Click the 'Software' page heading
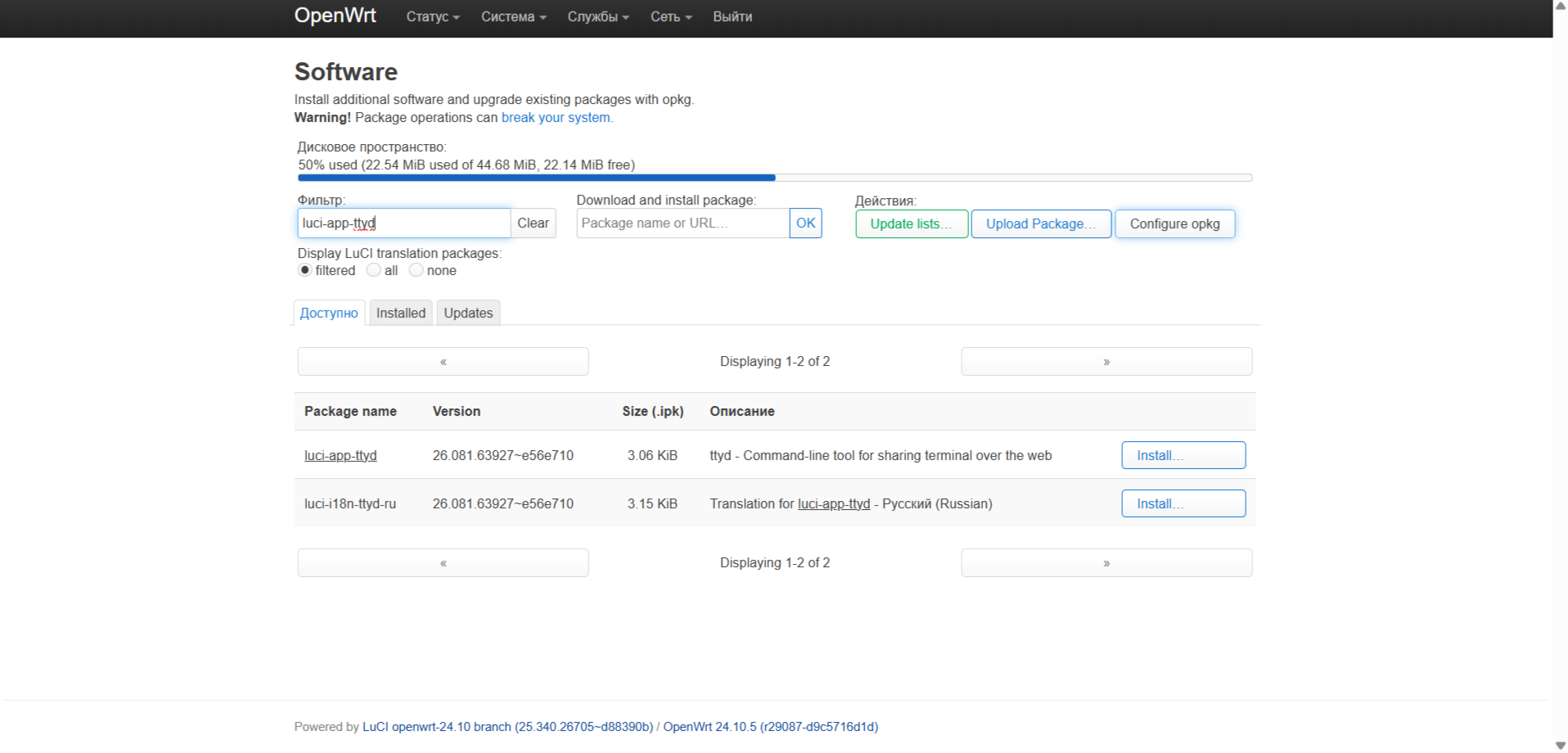The width and height of the screenshot is (1568, 753). click(346, 72)
